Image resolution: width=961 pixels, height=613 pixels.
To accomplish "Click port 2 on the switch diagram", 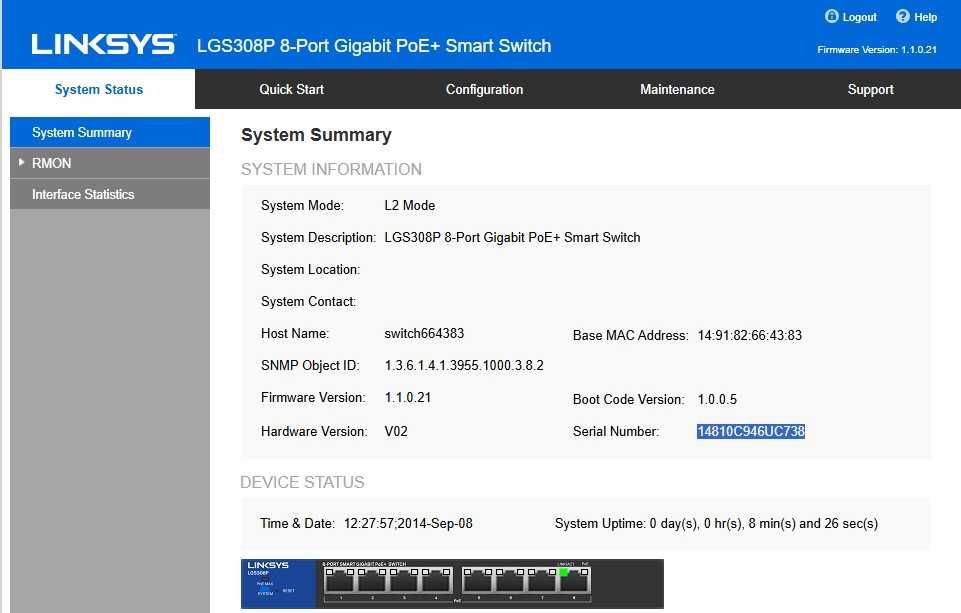I will point(373,581).
